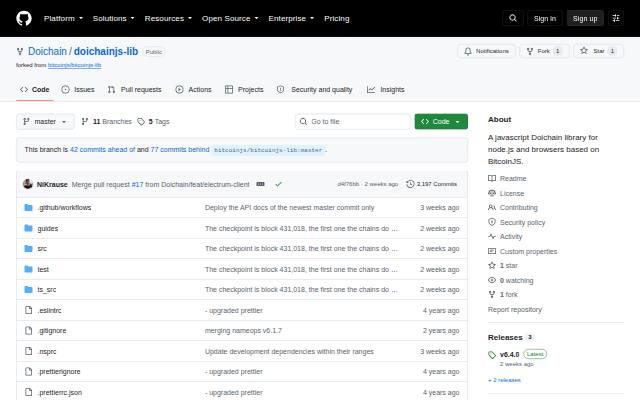Open the .eslintrc file

[49, 311]
